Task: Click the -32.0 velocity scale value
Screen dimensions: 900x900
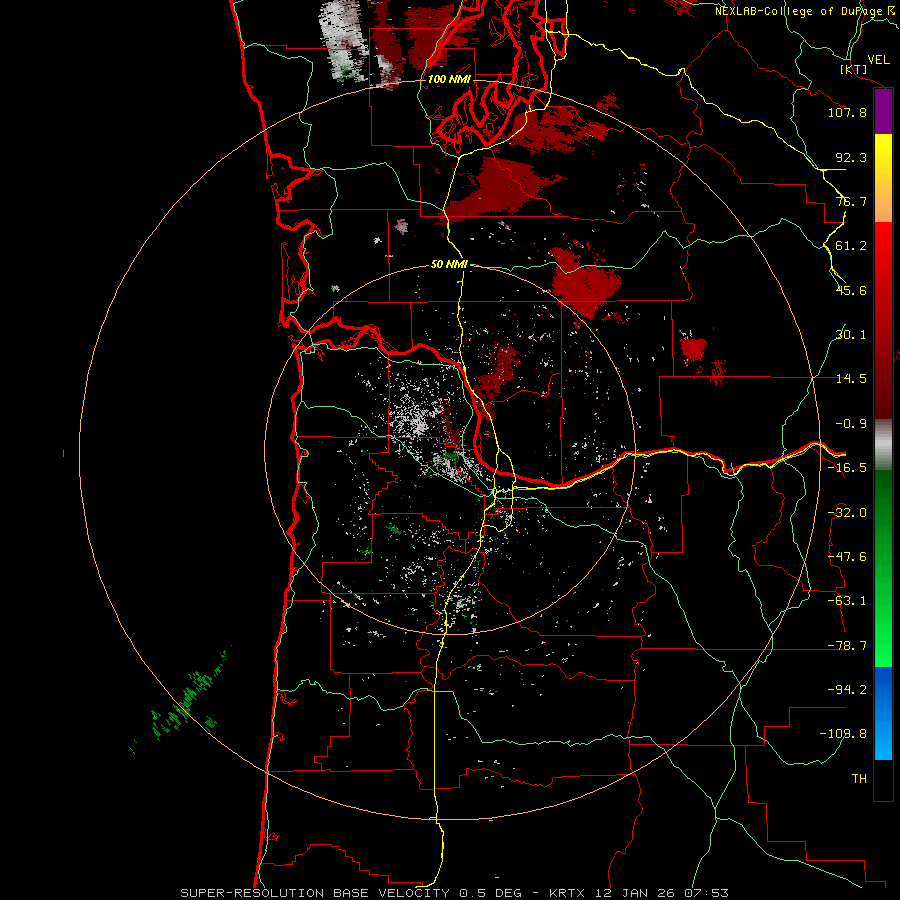Action: [847, 513]
